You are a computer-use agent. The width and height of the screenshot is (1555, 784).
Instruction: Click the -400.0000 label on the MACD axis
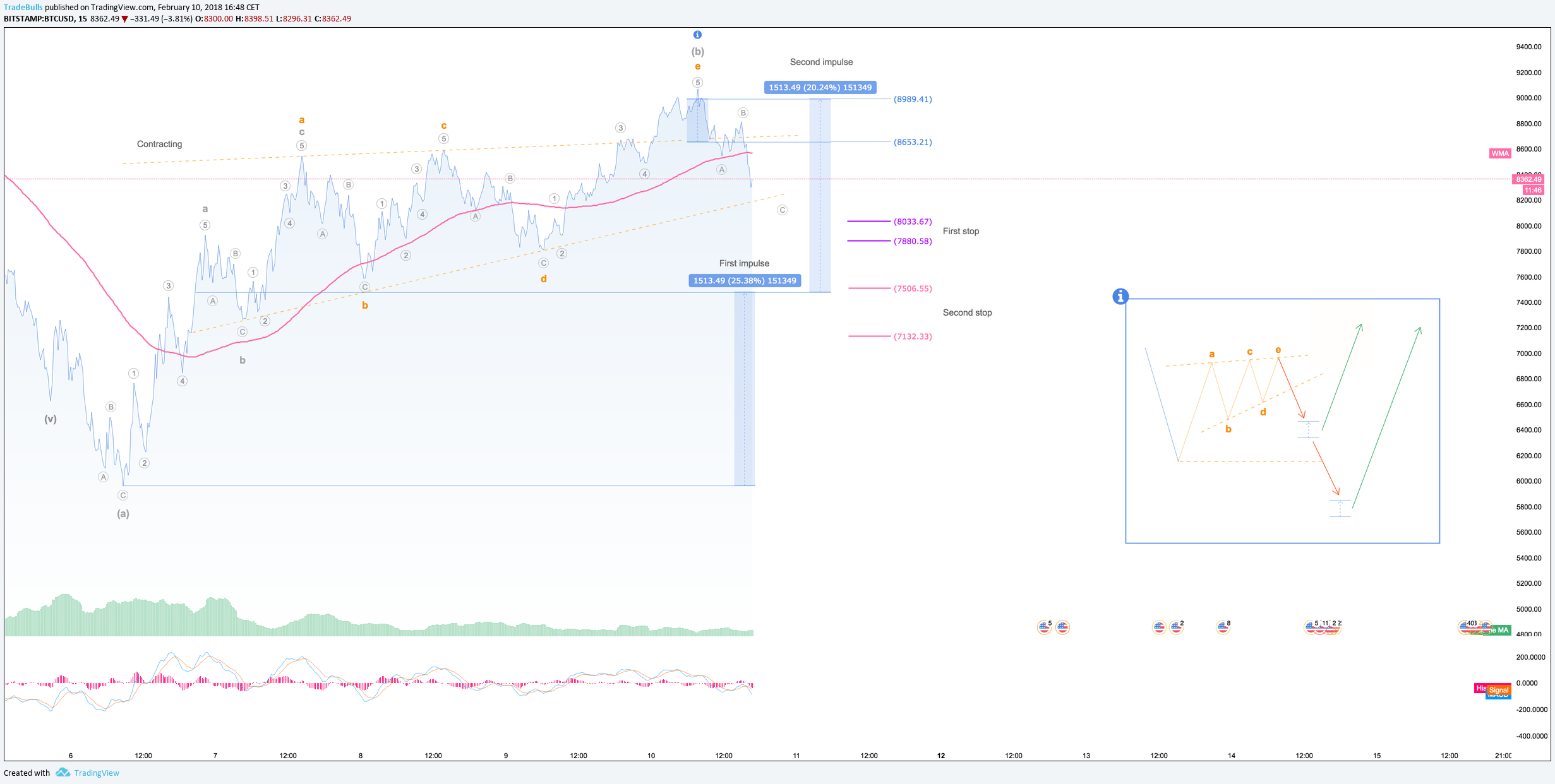point(1531,736)
